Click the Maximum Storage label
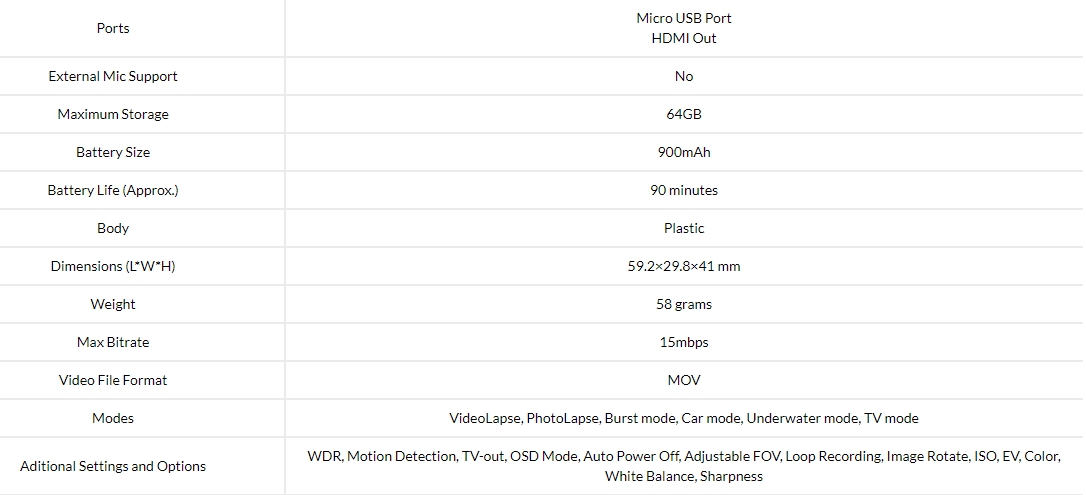 pos(113,114)
